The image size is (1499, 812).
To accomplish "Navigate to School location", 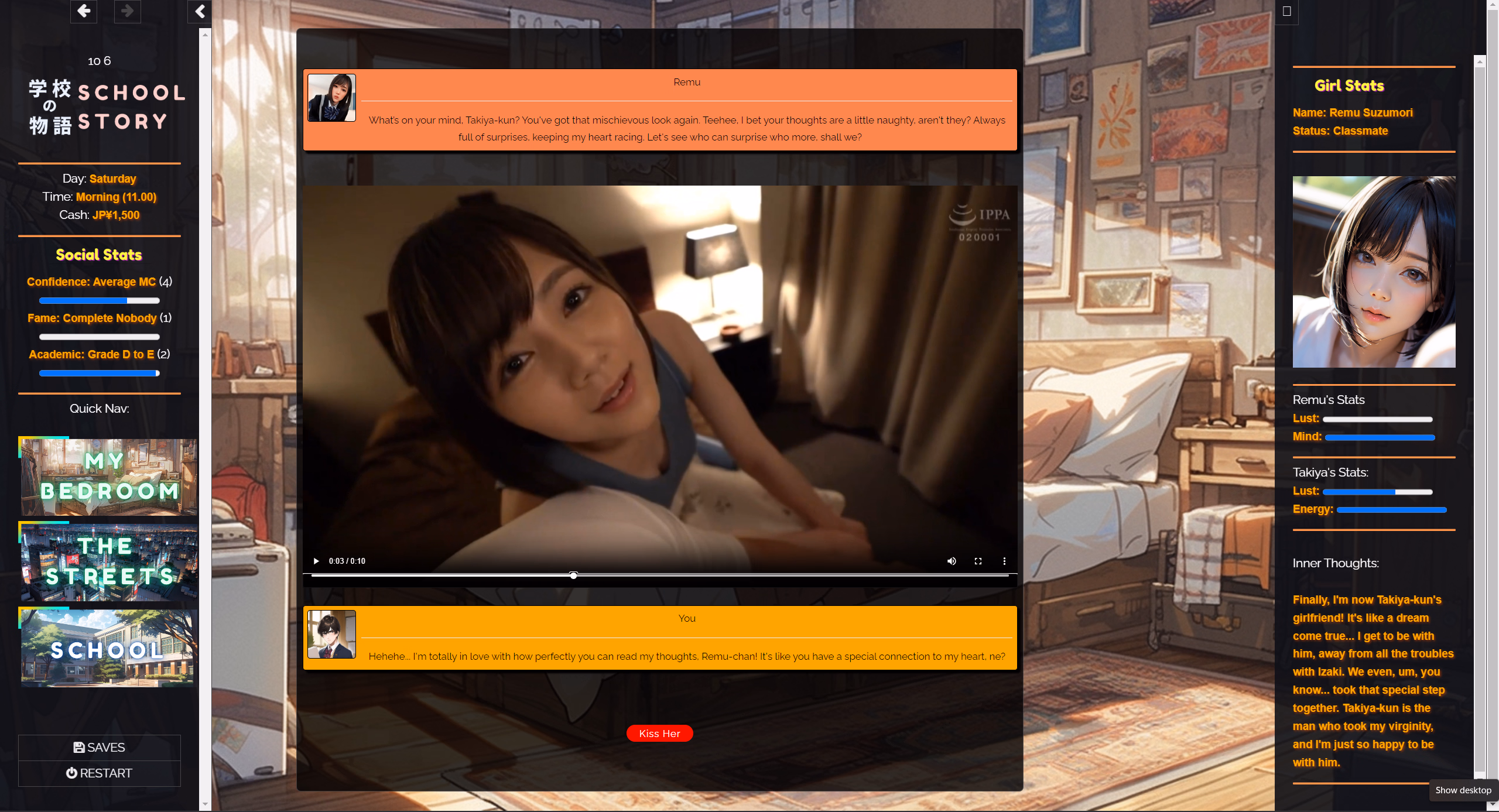I will pyautogui.click(x=109, y=648).
